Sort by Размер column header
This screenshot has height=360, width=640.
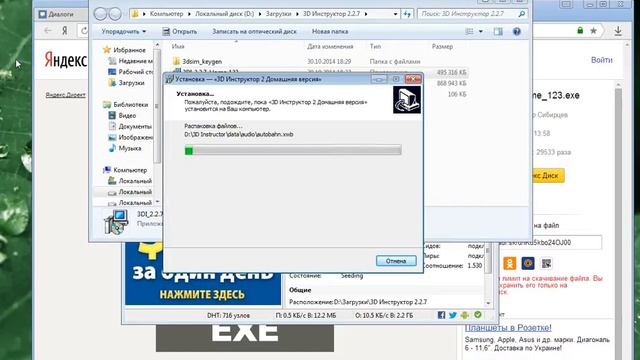(442, 47)
